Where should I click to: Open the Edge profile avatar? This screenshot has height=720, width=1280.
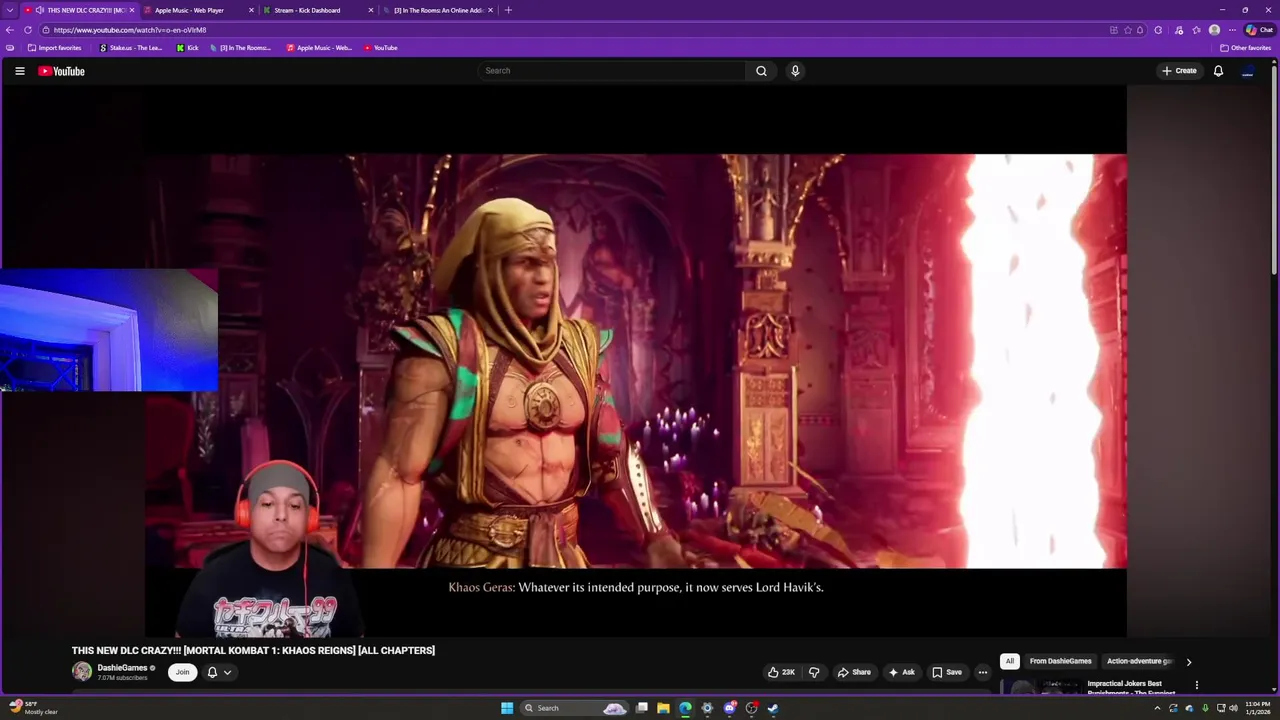click(1214, 30)
